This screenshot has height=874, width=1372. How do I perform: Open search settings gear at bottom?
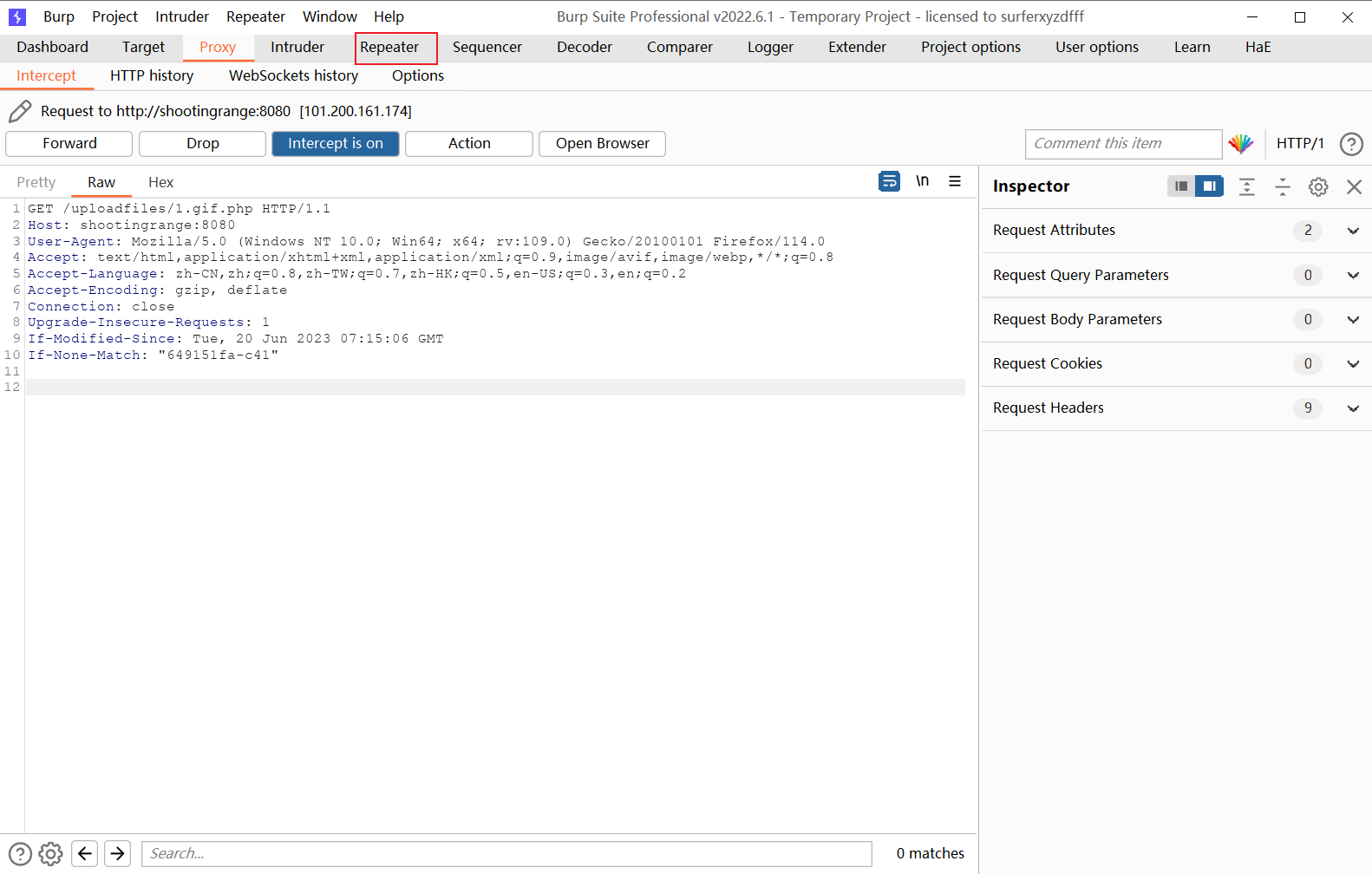coord(51,854)
